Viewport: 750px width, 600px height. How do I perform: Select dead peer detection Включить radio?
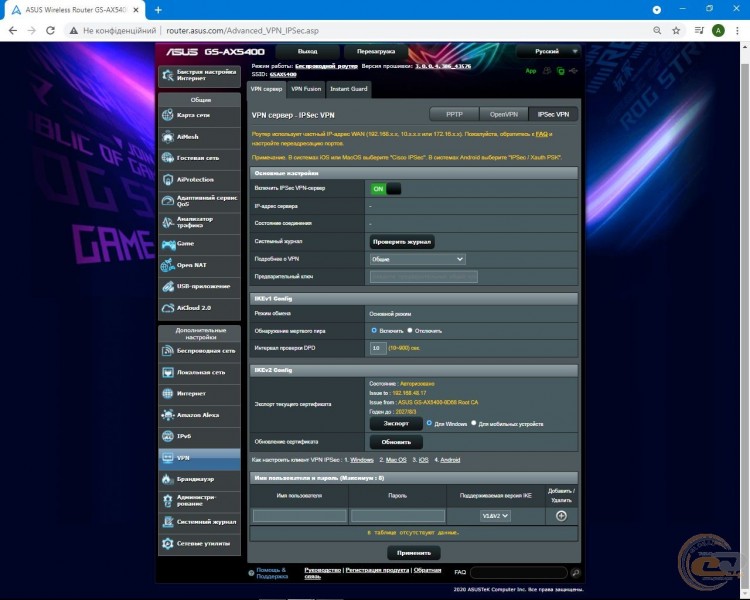374,330
